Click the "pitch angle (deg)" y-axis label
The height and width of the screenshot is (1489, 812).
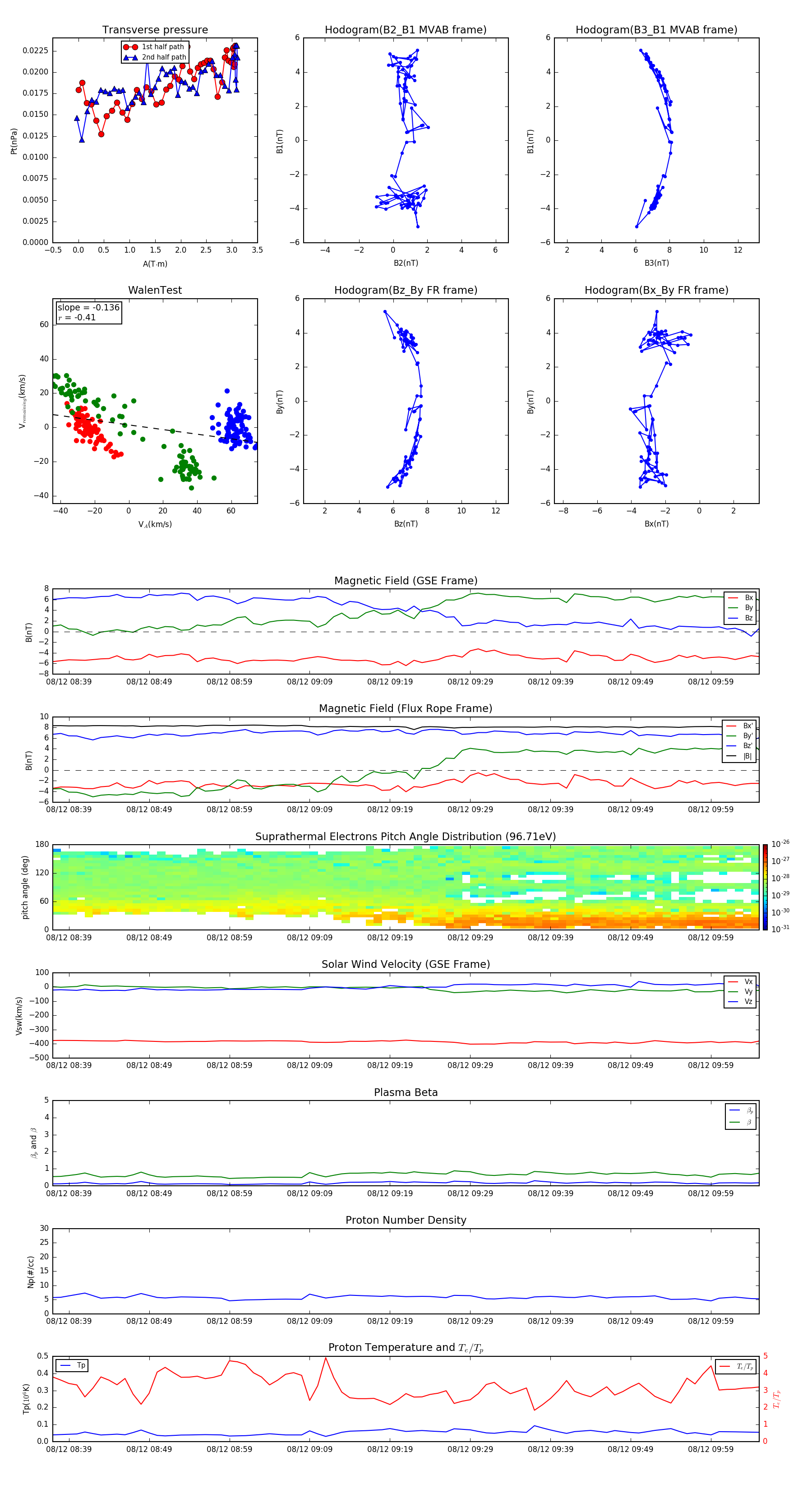(25, 887)
